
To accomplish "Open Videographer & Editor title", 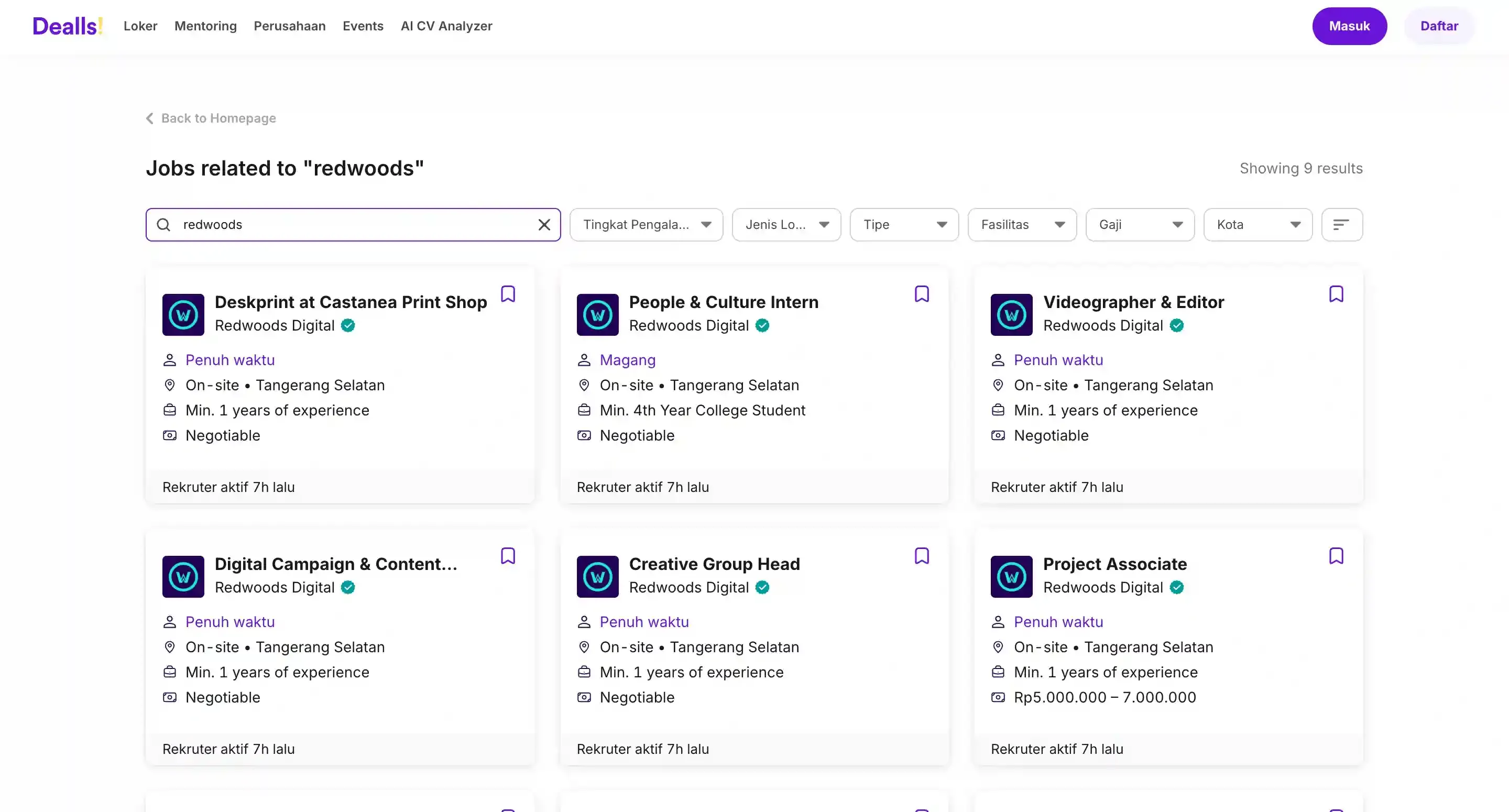I will point(1133,302).
